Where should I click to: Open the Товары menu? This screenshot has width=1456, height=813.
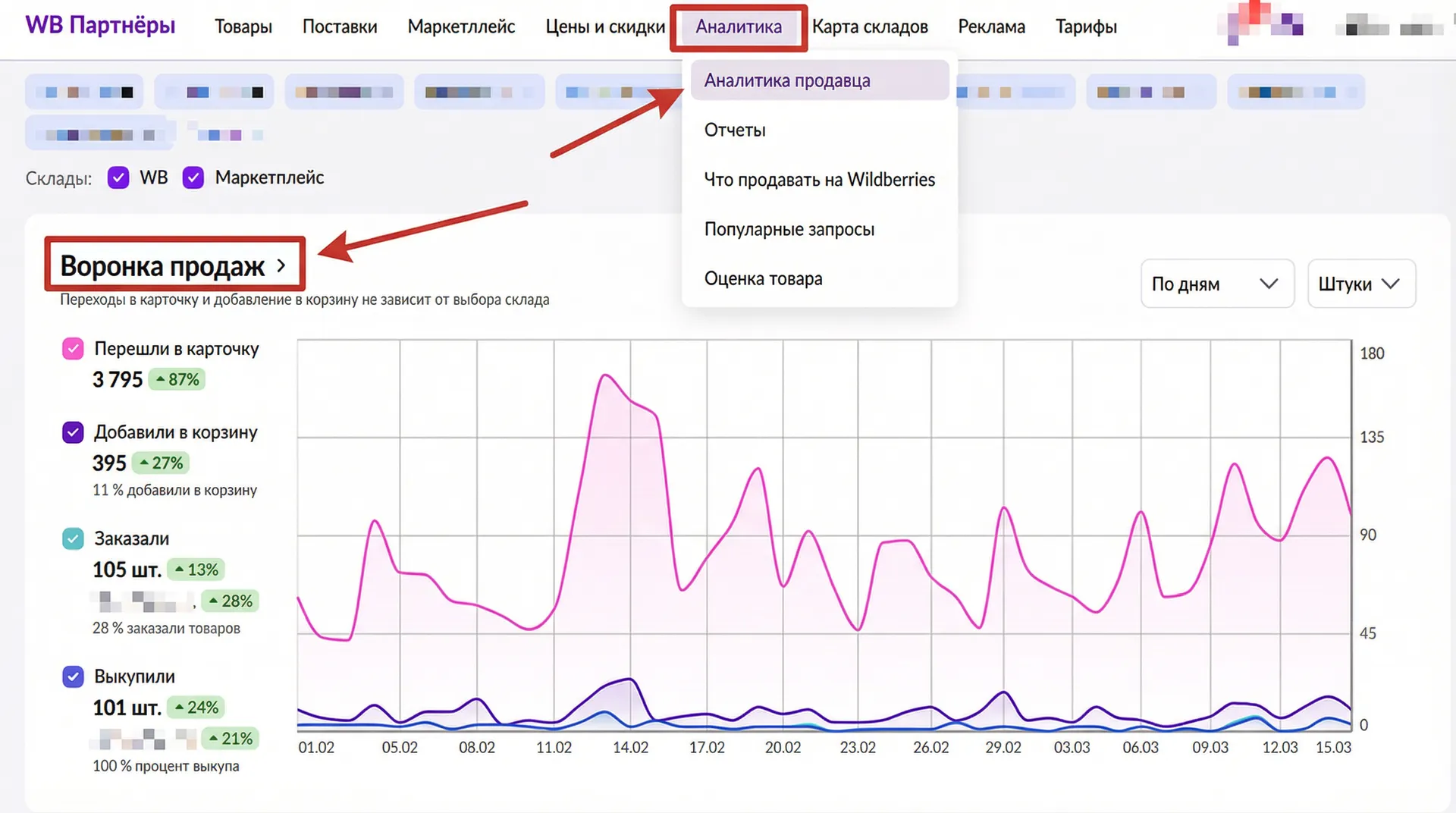pyautogui.click(x=243, y=27)
